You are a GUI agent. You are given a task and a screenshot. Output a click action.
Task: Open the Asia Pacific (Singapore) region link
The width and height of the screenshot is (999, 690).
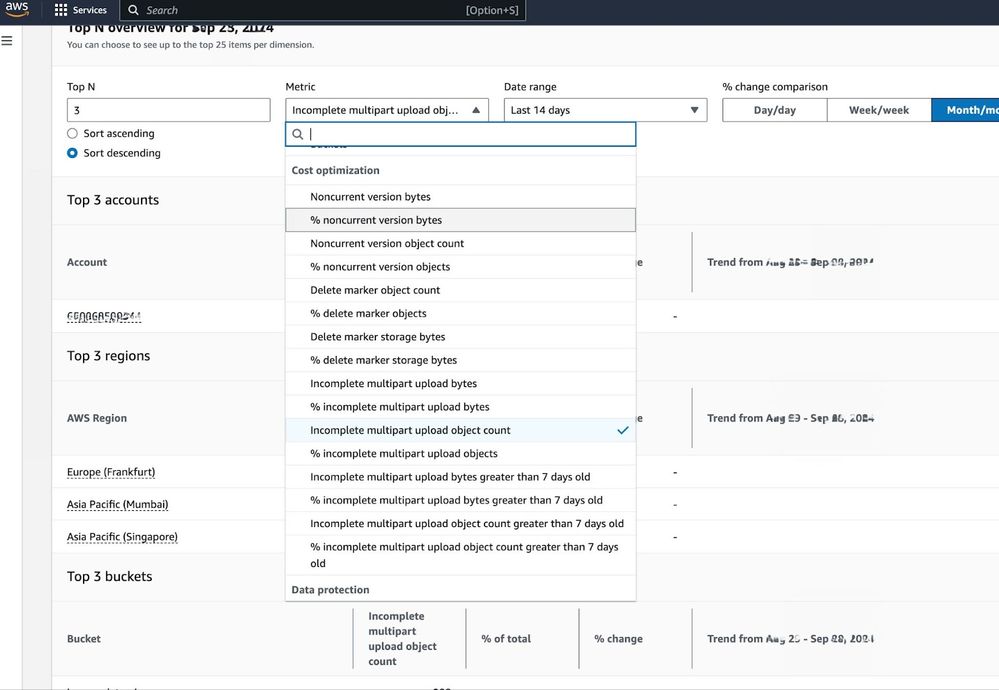[122, 537]
